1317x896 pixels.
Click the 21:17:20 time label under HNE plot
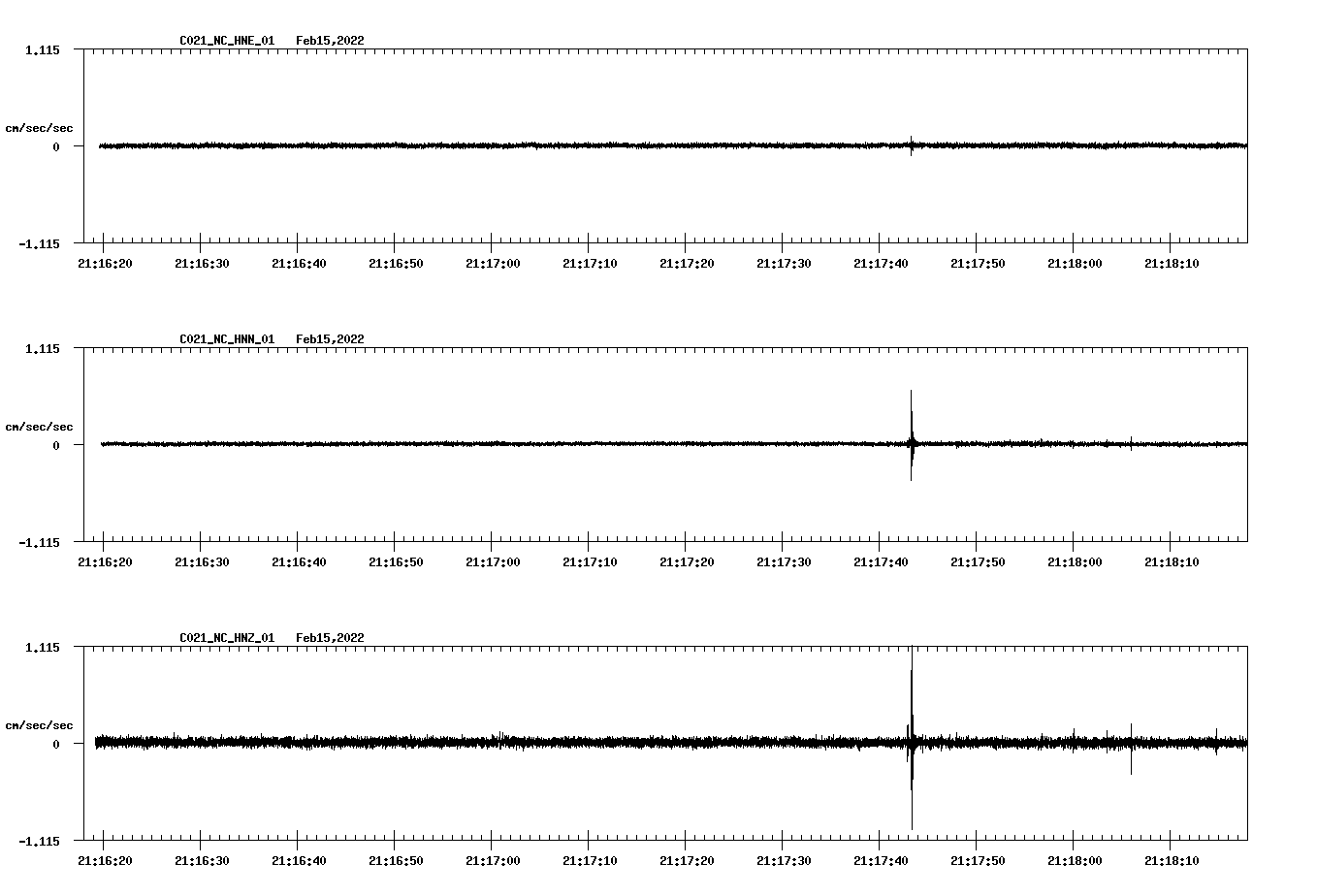[687, 264]
